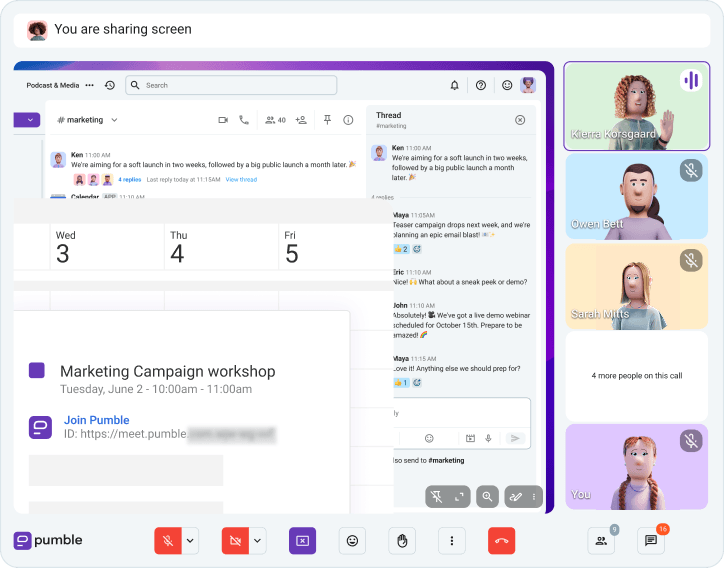This screenshot has height=568, width=724.
Task: Click the Search field
Action: coord(231,85)
